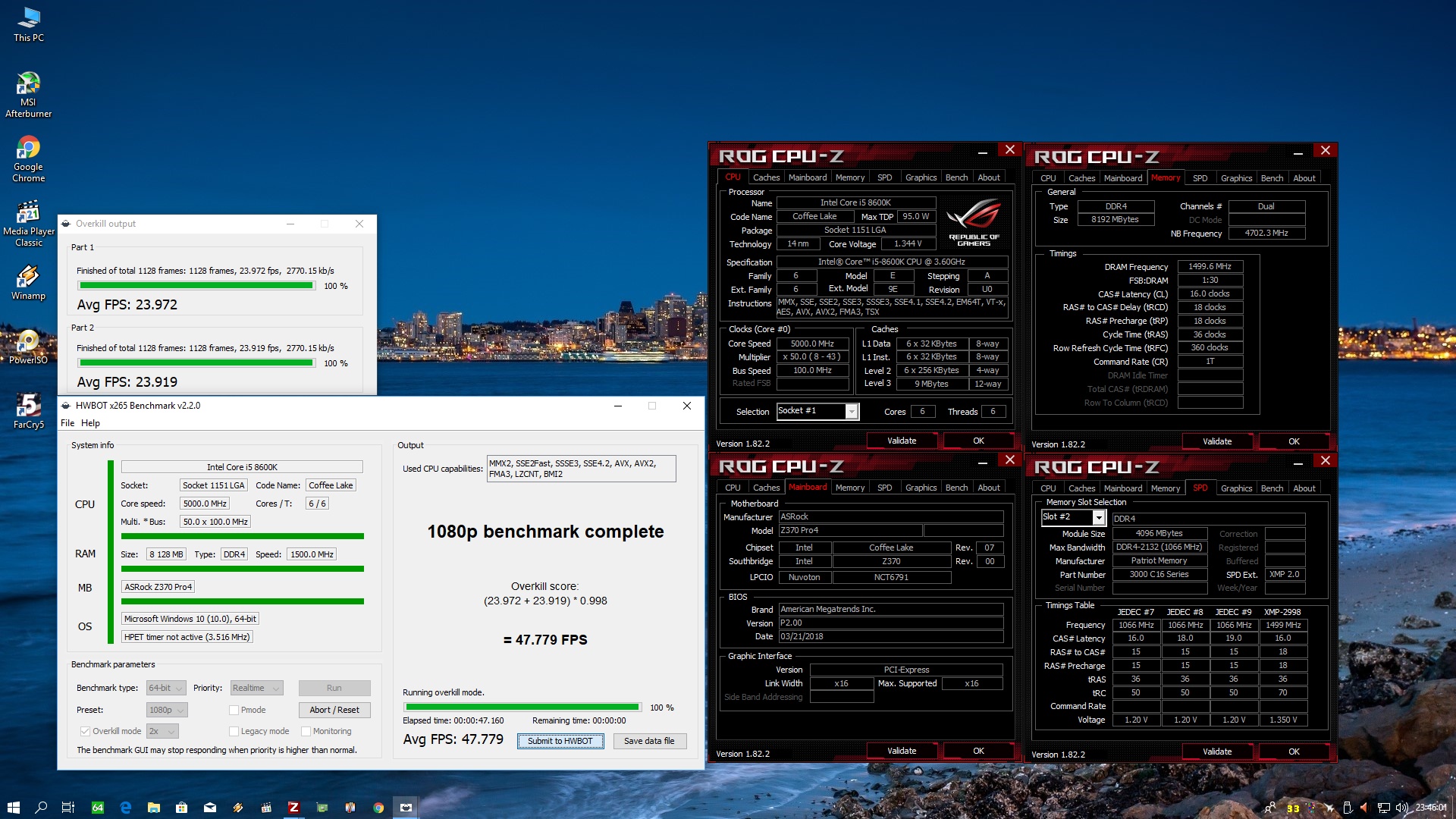The height and width of the screenshot is (819, 1456).
Task: Toggle the Pmode checkbox
Action: point(234,710)
